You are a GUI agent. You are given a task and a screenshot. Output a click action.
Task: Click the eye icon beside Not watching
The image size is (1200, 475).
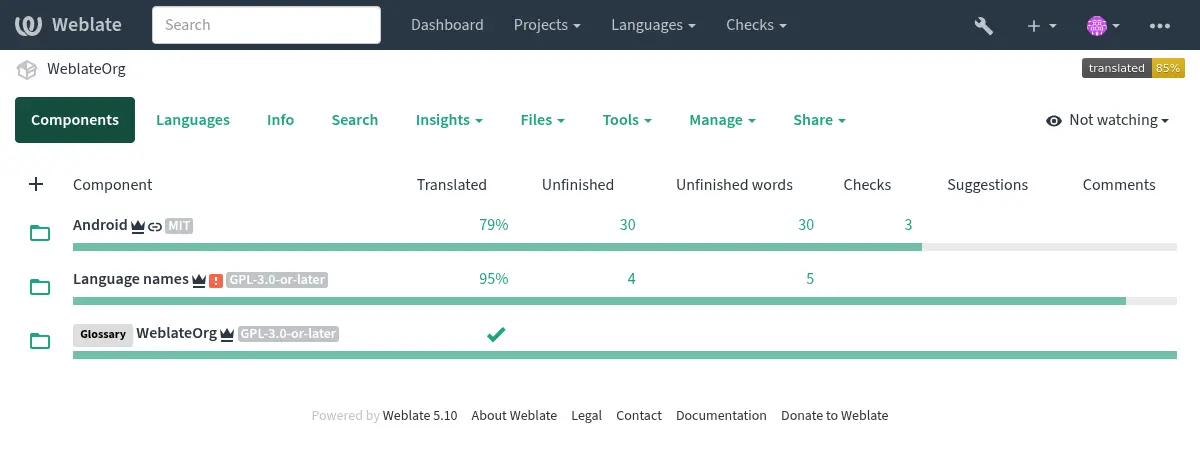pos(1054,120)
